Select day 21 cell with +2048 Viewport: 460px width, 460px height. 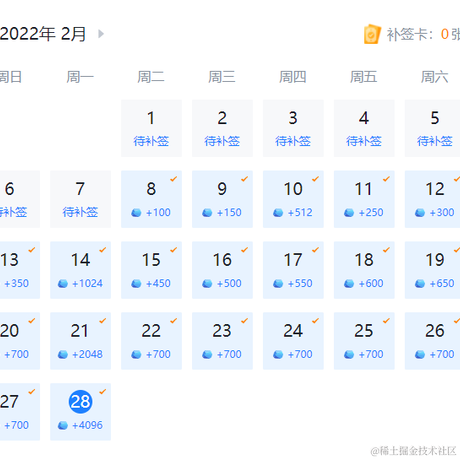point(80,341)
